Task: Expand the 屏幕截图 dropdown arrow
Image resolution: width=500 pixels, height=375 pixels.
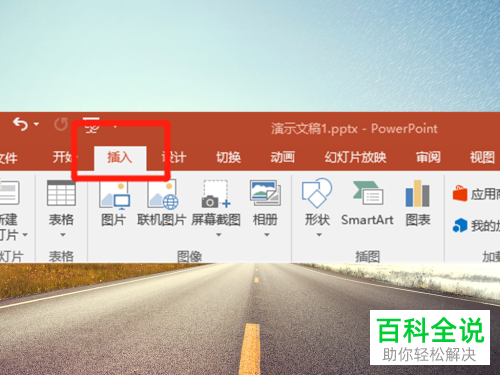Action: click(219, 235)
